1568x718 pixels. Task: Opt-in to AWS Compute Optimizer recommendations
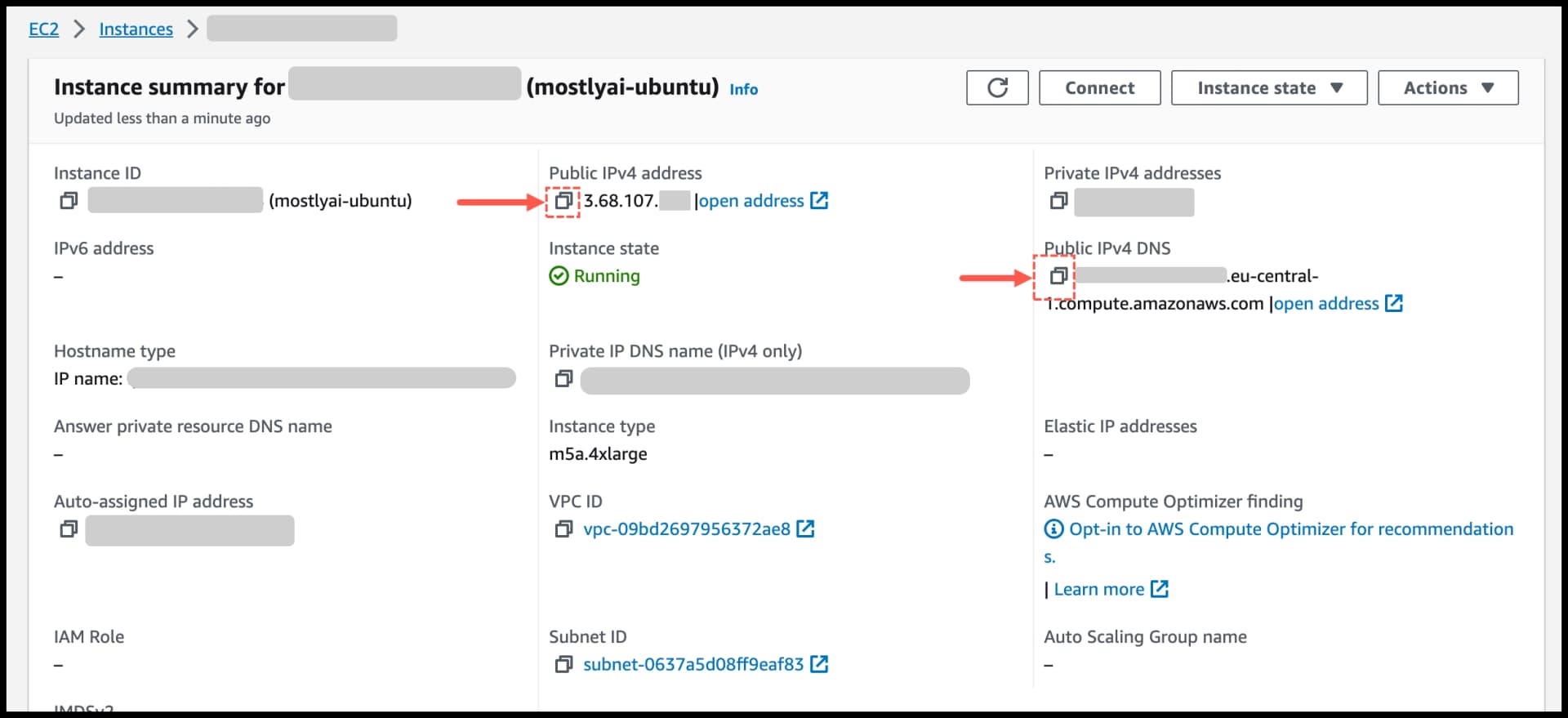(1282, 529)
